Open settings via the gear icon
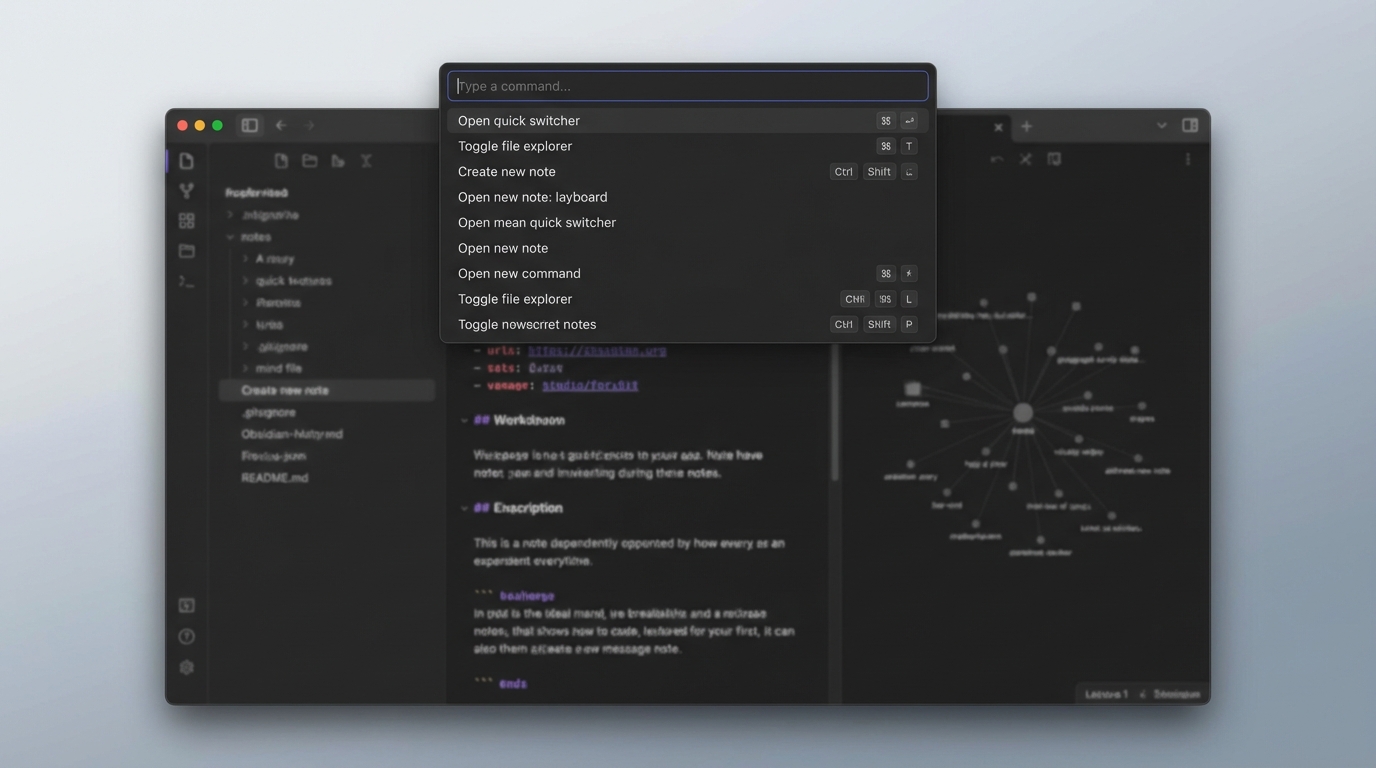 (186, 667)
